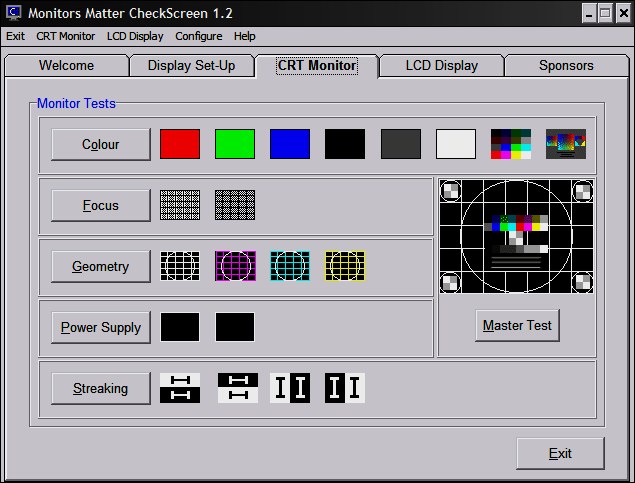
Task: Select the CRT Monitor tab
Action: 317,66
